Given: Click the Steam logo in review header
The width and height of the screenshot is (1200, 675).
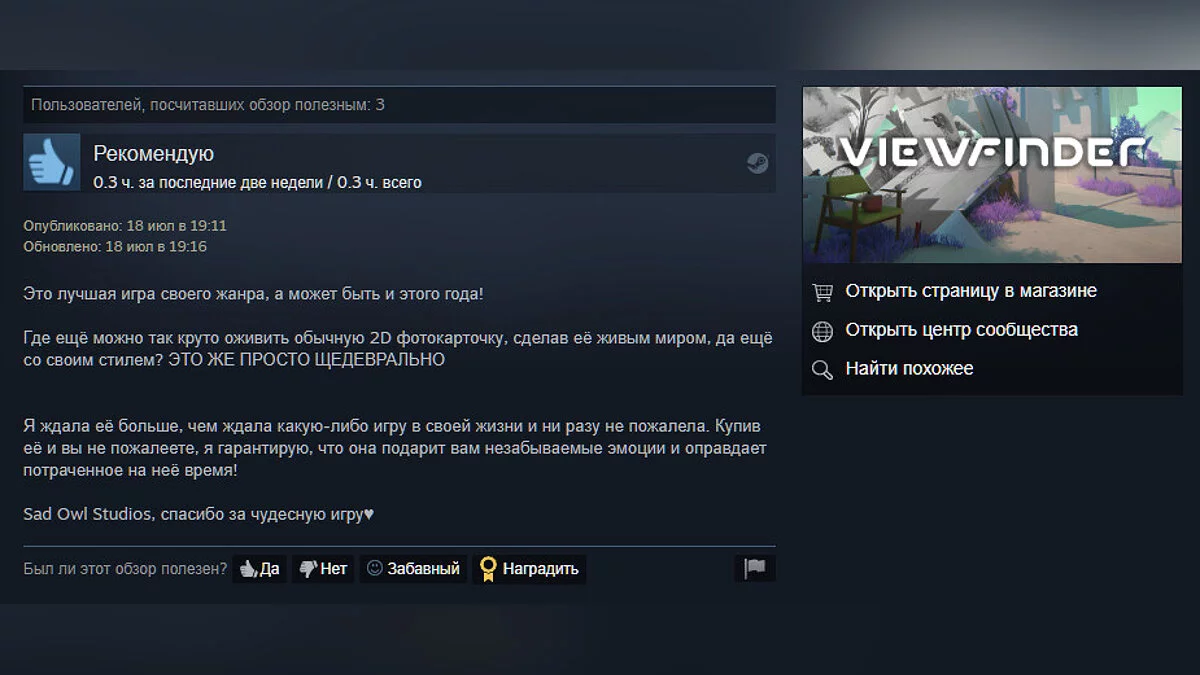Looking at the screenshot, I should 758,164.
